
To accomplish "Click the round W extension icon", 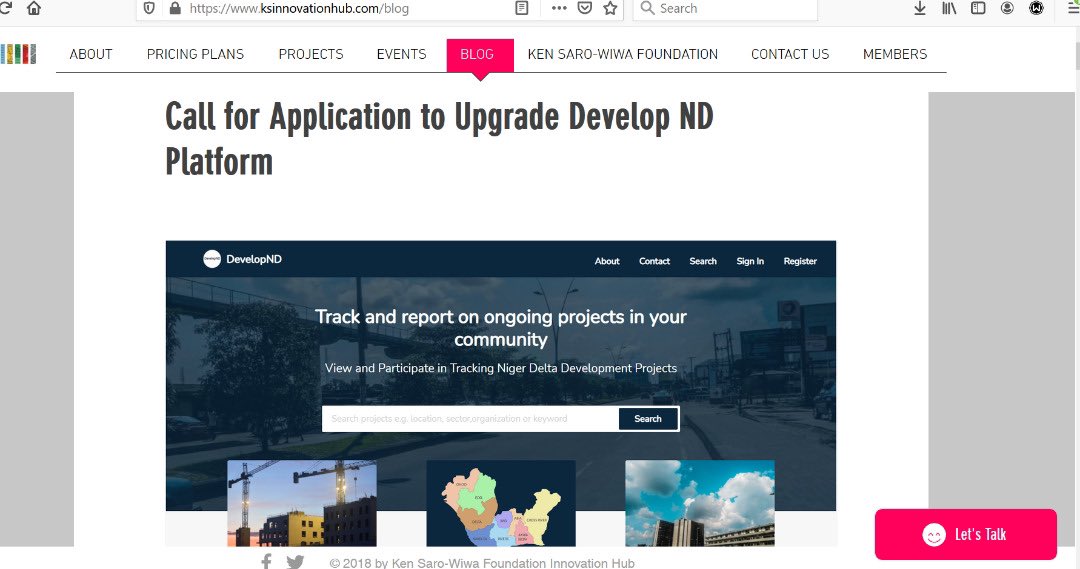I will click(1037, 8).
